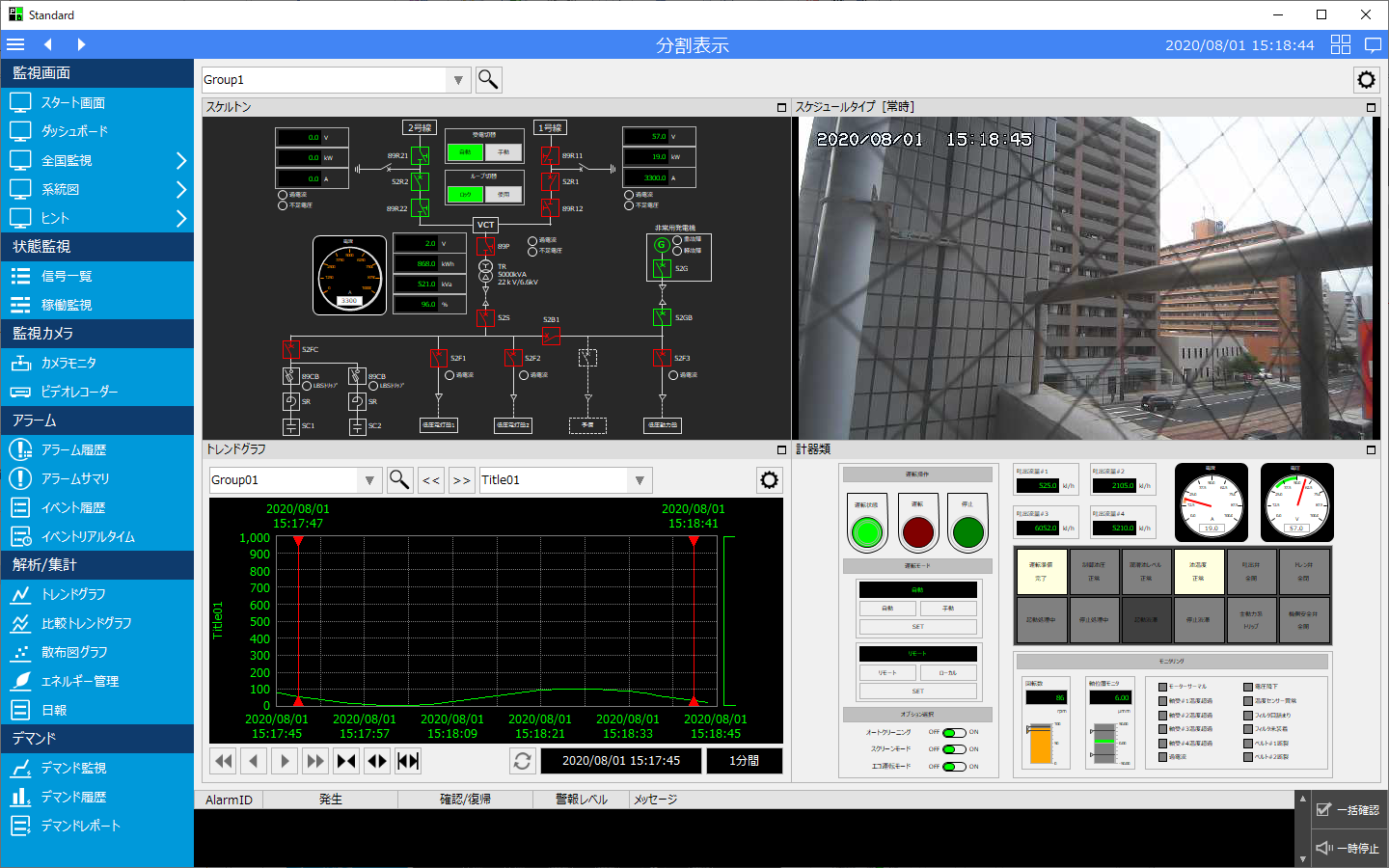This screenshot has height=868, width=1389.
Task: Check the ベルト#2断裂 checkbox
Action: point(1248,757)
